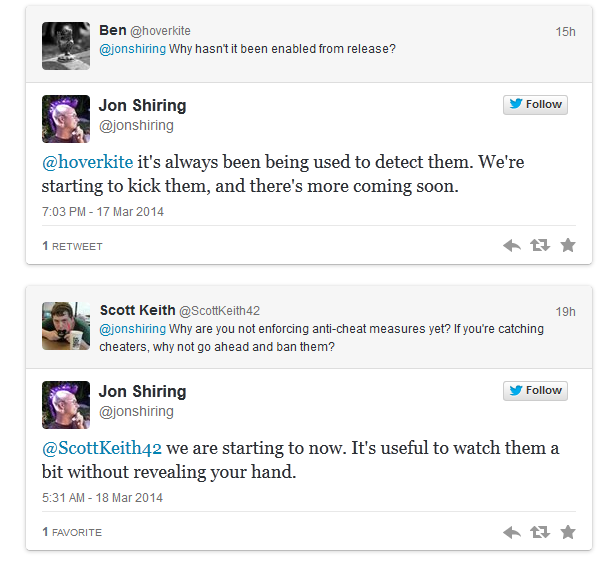Click Follow button in second tweet
Screen dimensions: 611x566
coord(535,390)
